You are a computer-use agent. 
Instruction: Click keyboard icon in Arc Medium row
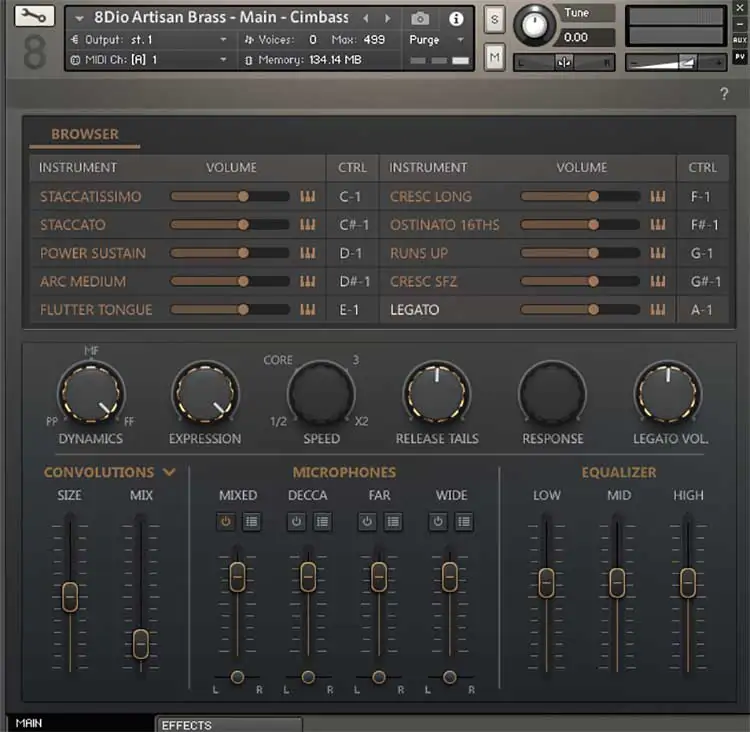[x=308, y=281]
